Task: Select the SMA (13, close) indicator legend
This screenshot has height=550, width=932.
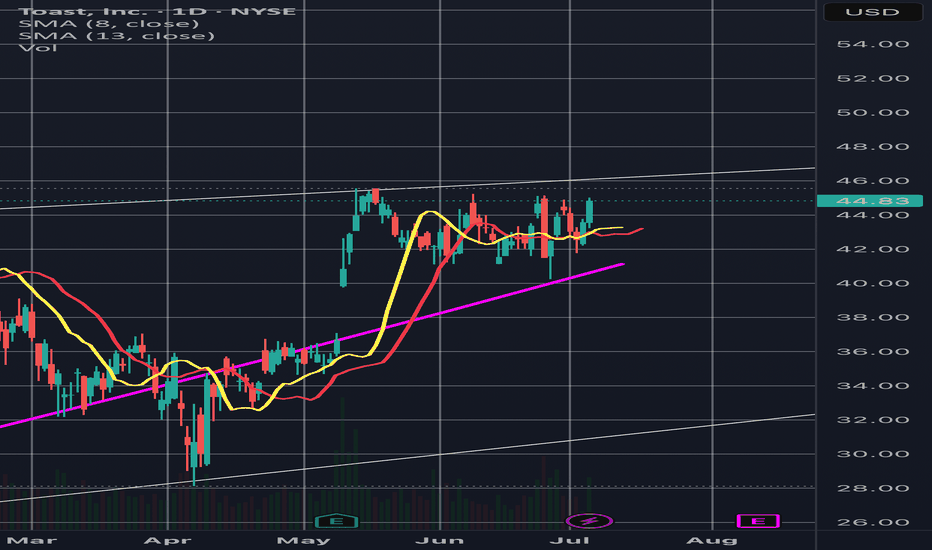Action: click(x=116, y=36)
